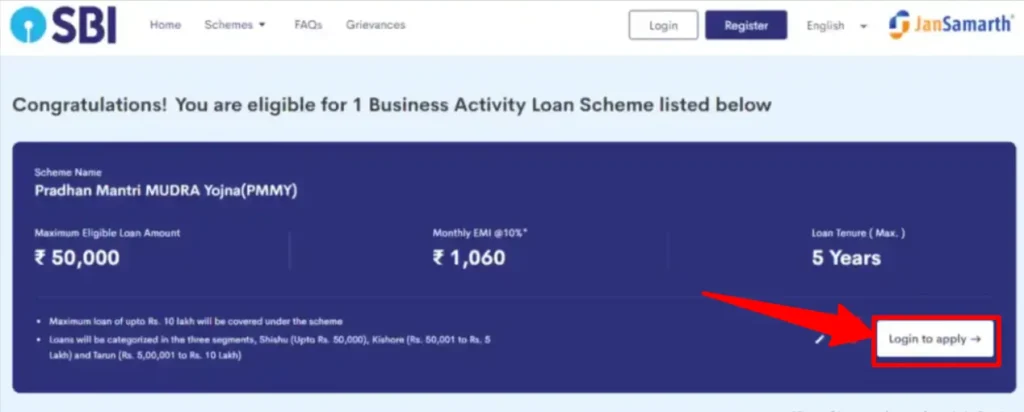Open the FAQs page
This screenshot has height=412, width=1024.
[308, 25]
